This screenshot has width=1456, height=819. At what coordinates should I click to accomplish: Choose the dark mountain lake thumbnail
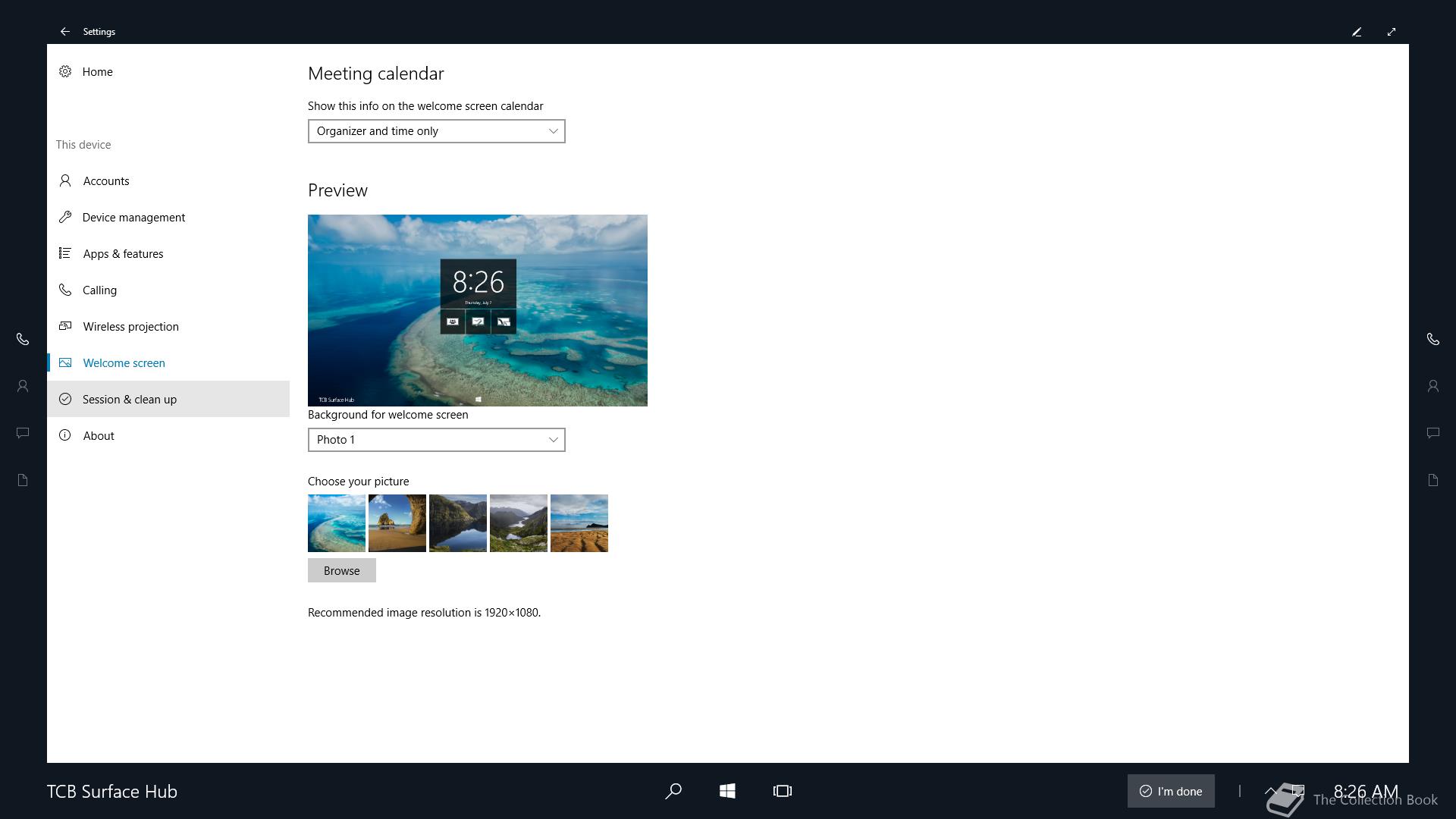(458, 523)
